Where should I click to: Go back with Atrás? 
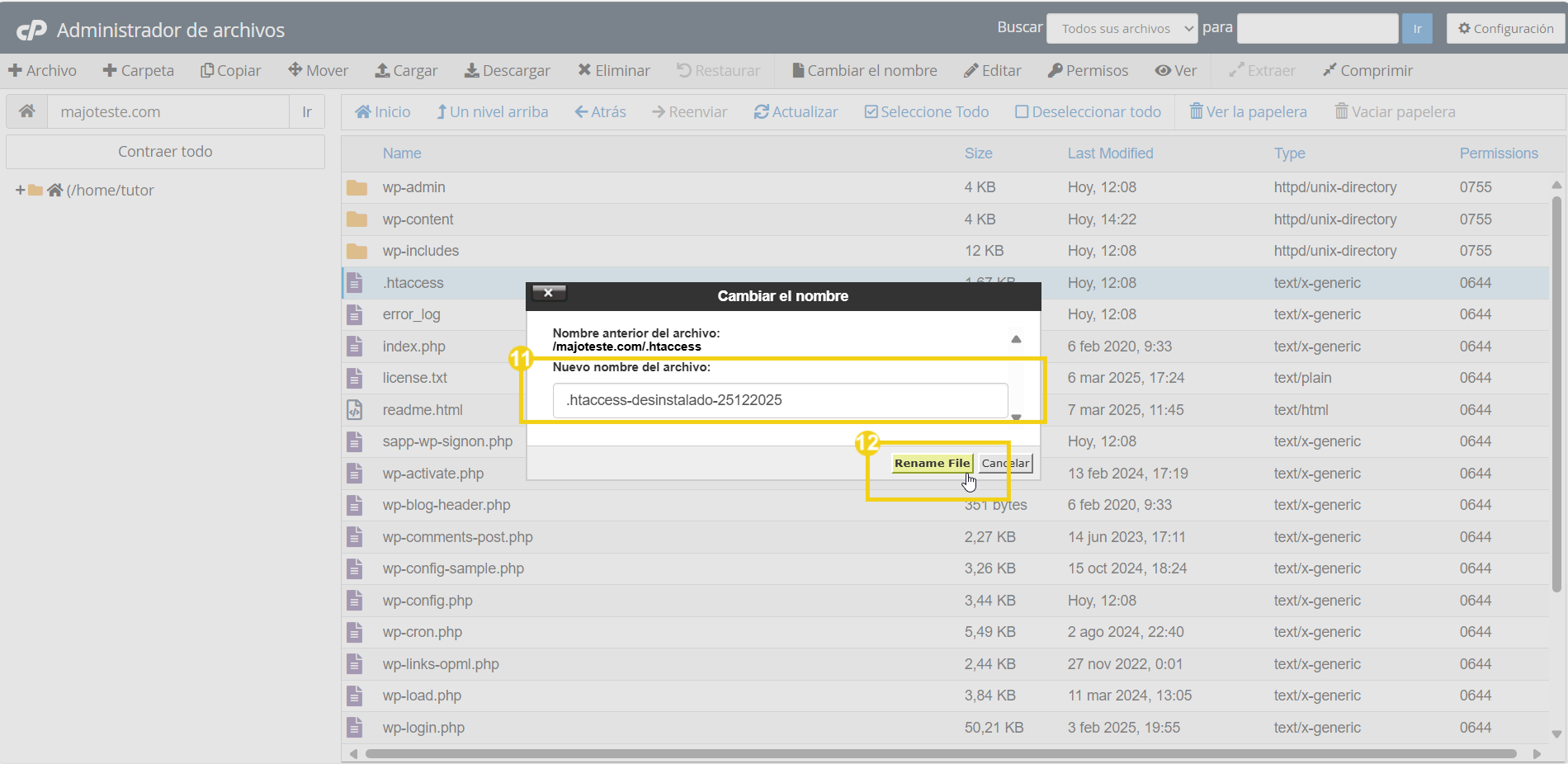[601, 111]
